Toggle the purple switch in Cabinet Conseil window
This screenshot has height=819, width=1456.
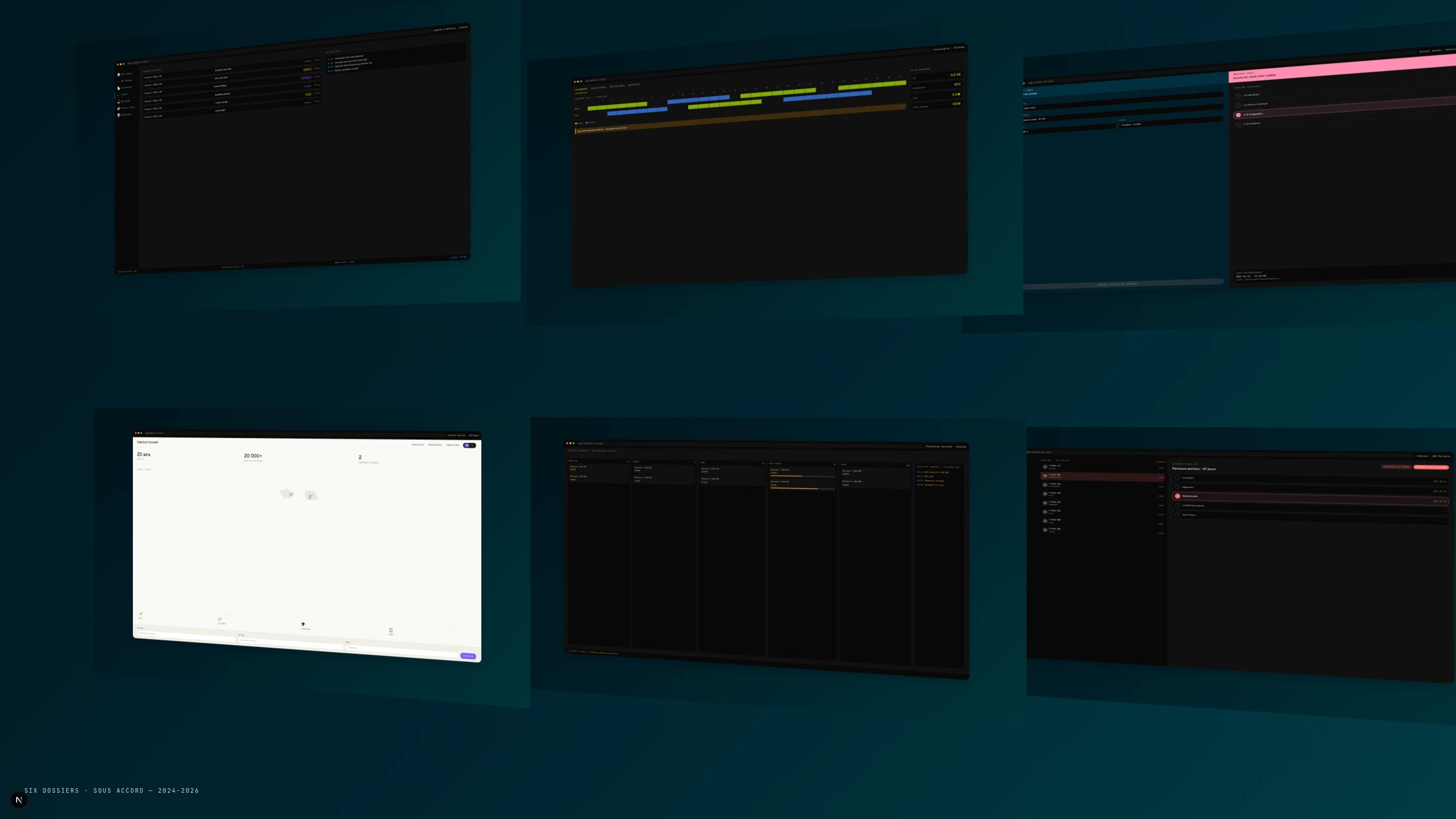click(469, 445)
